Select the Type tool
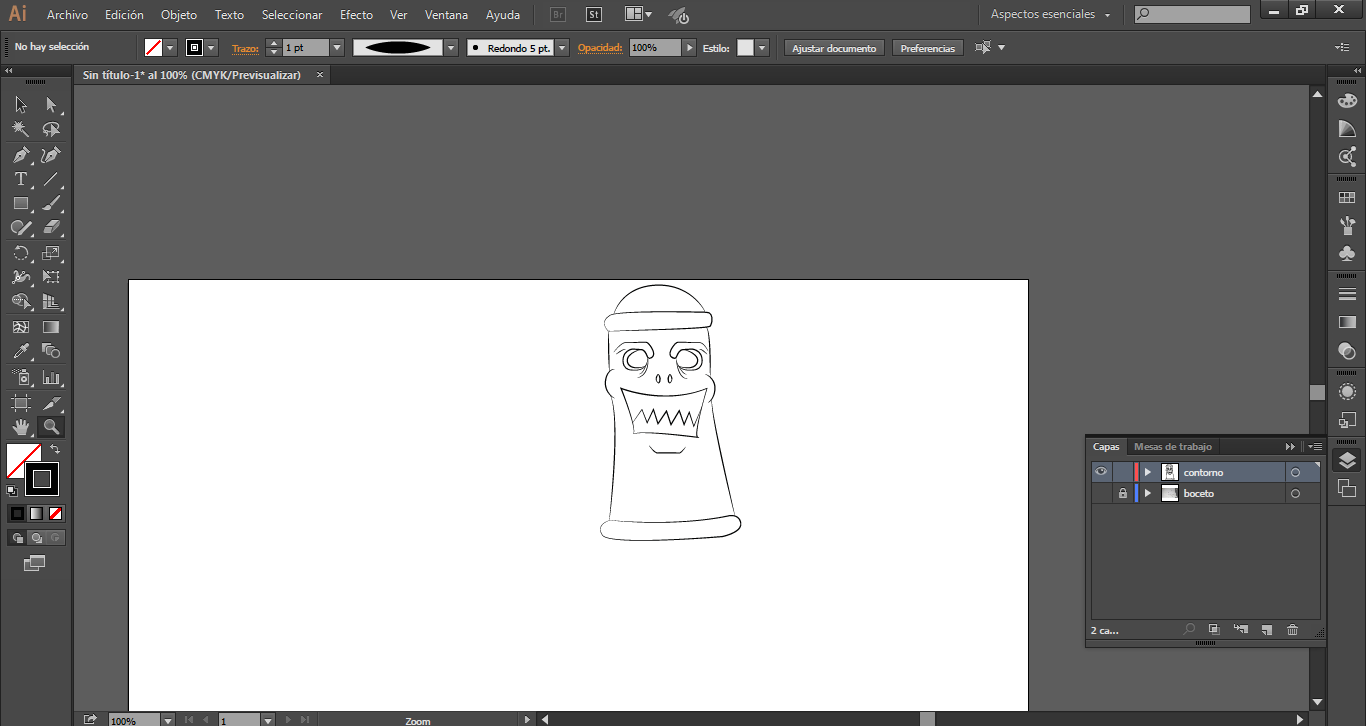The height and width of the screenshot is (726, 1366). pyautogui.click(x=20, y=180)
